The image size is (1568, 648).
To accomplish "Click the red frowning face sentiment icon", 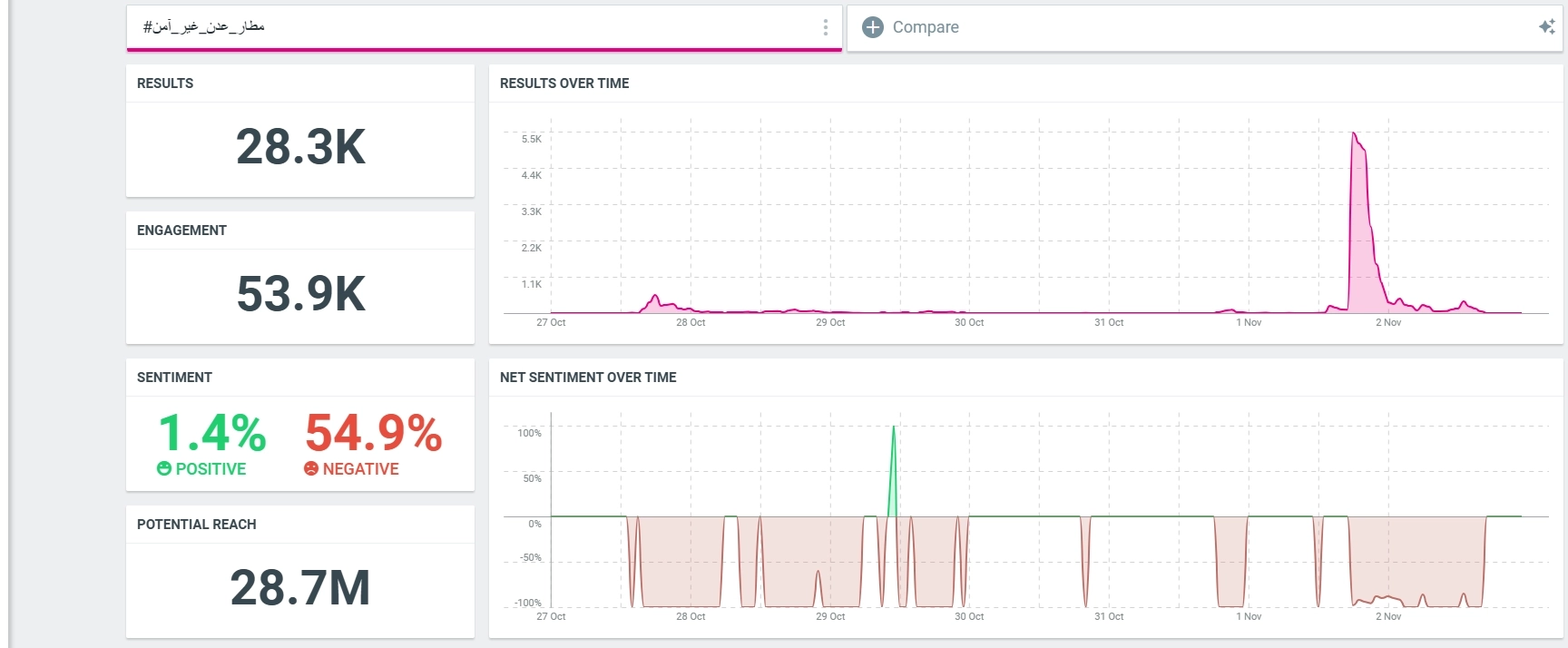I will tap(311, 468).
